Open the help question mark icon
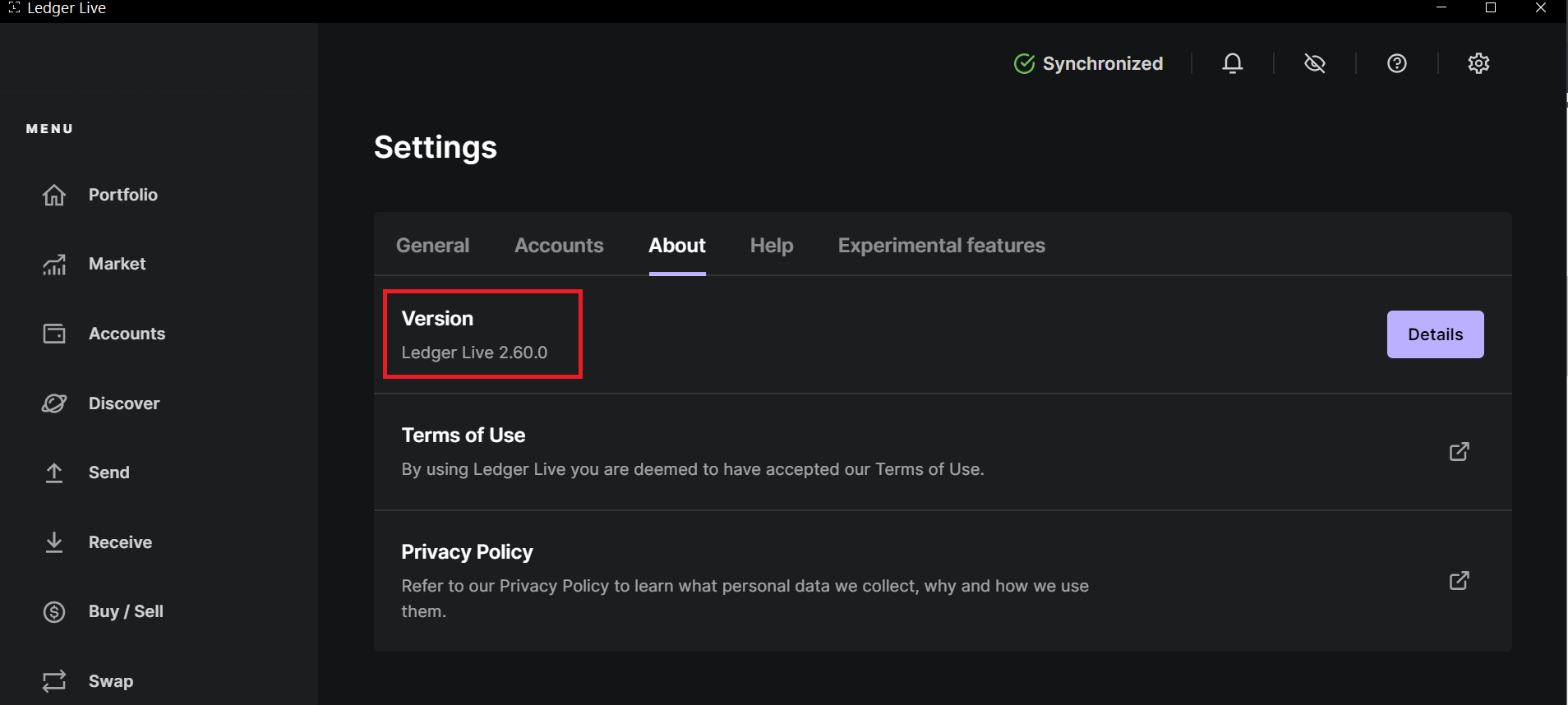The width and height of the screenshot is (1568, 705). 1396,63
